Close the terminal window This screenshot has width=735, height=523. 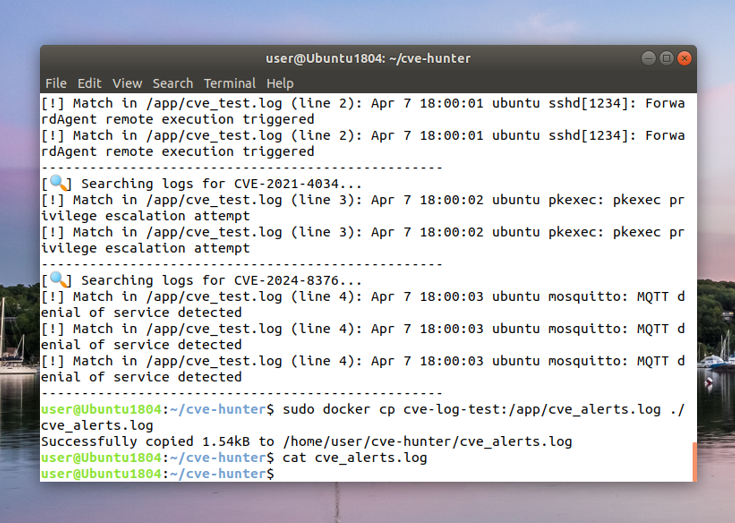pos(684,59)
